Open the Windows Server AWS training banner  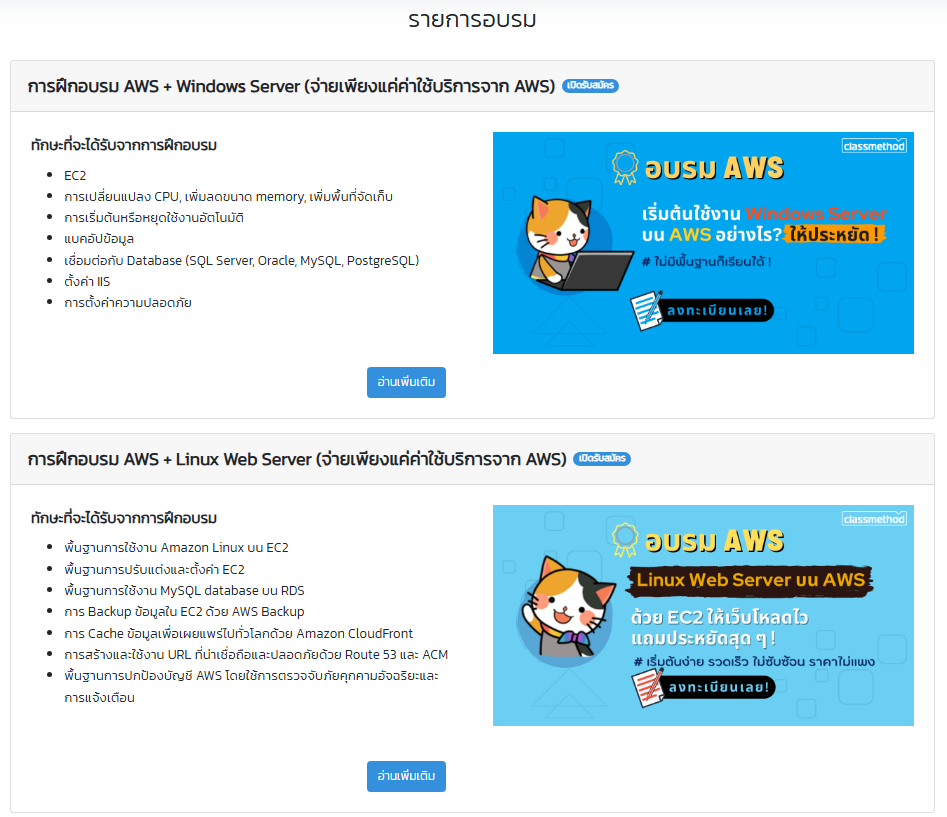(703, 243)
